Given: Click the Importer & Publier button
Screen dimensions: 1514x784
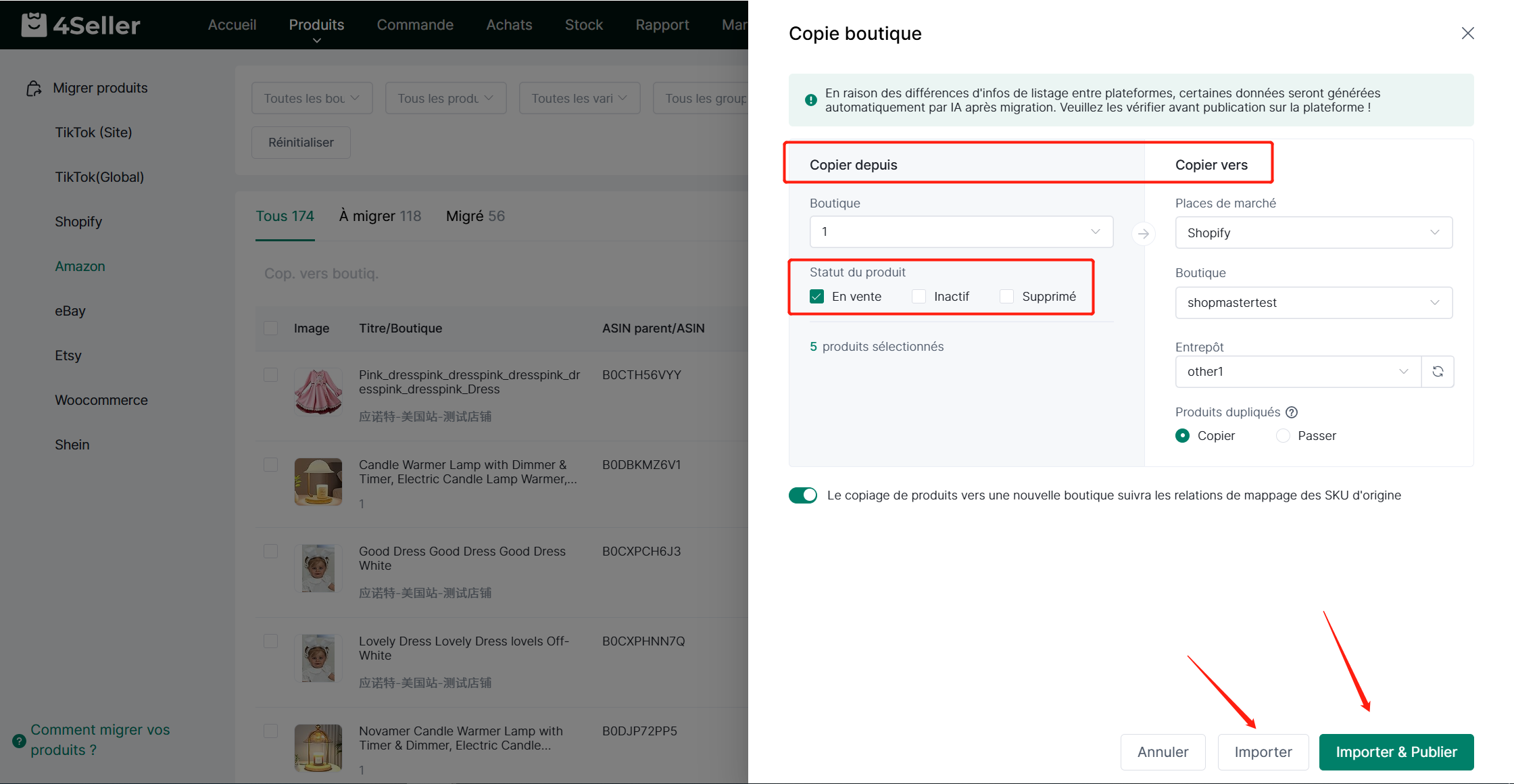Looking at the screenshot, I should coord(1396,752).
